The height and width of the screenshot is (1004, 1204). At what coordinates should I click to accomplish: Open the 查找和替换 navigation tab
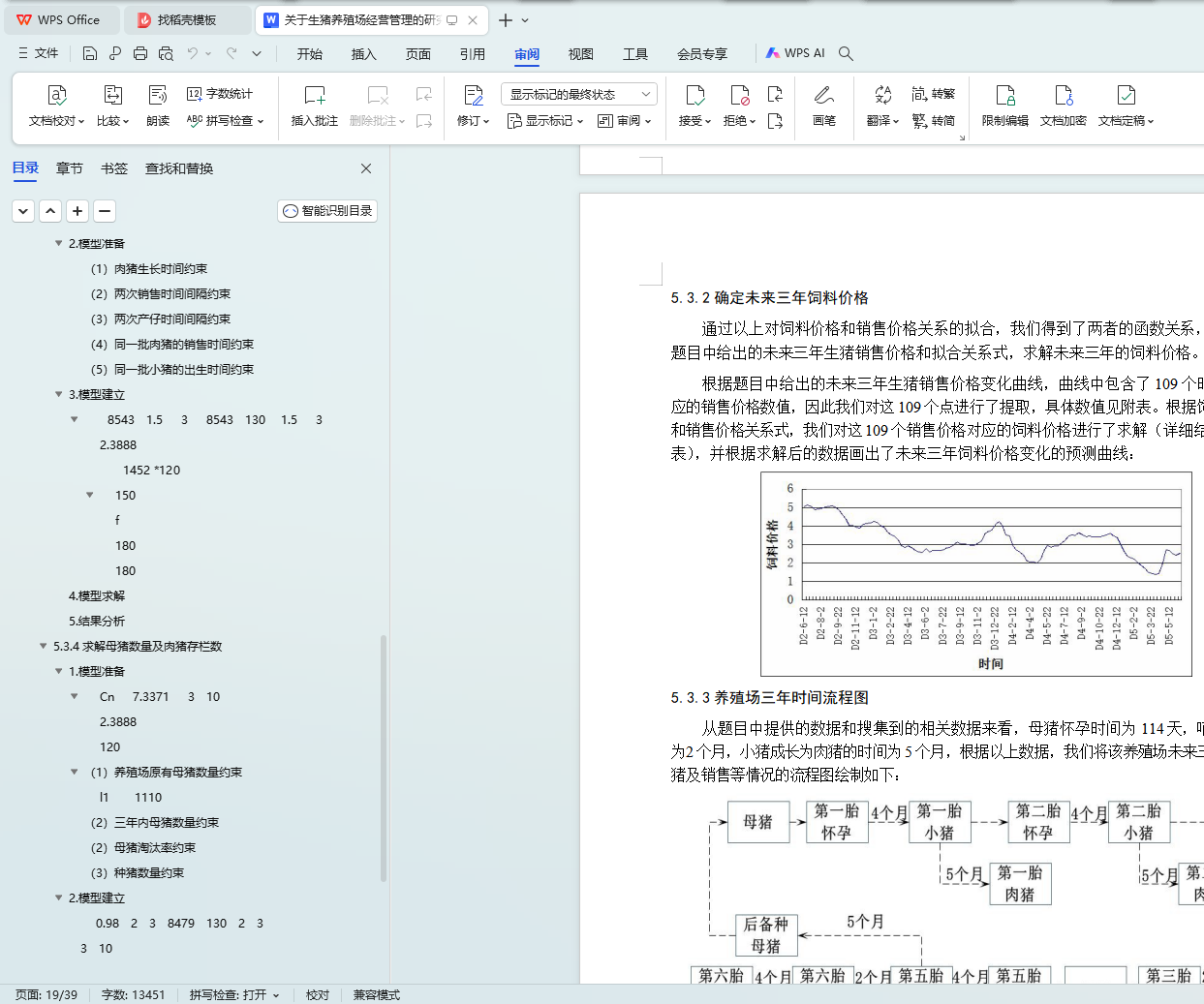pos(179,168)
